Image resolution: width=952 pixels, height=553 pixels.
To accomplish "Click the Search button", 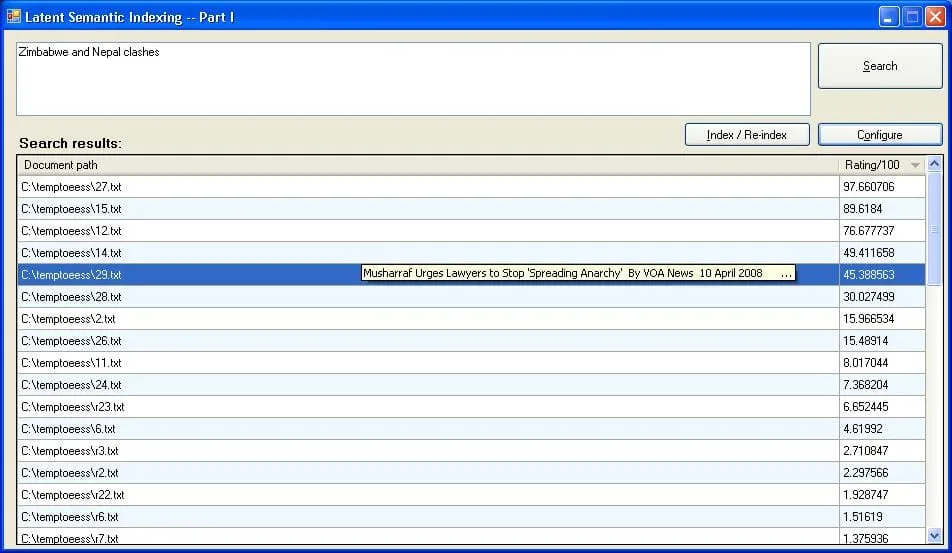I will 879,66.
